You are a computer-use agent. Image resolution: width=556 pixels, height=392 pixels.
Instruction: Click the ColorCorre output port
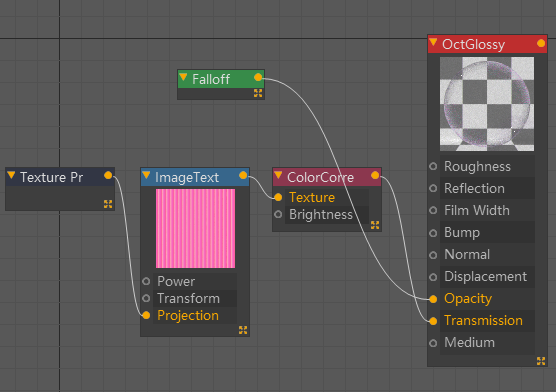(375, 175)
